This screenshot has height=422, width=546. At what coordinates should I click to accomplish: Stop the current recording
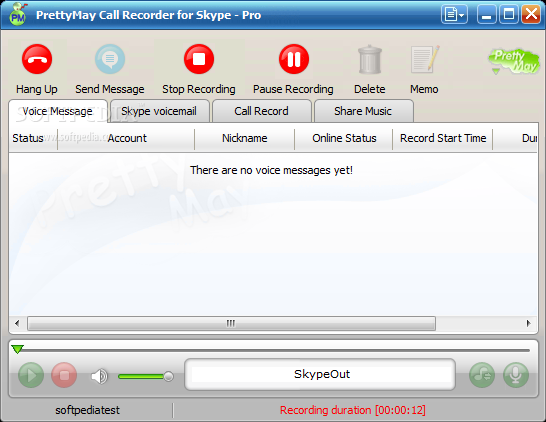(199, 59)
